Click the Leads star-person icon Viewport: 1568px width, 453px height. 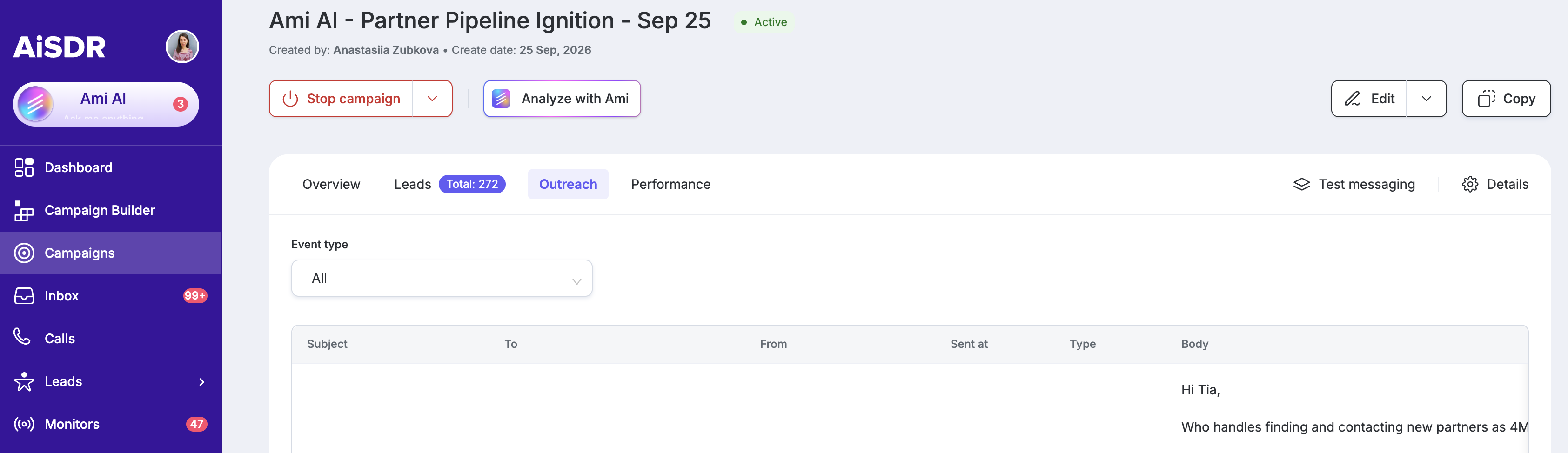tap(24, 381)
